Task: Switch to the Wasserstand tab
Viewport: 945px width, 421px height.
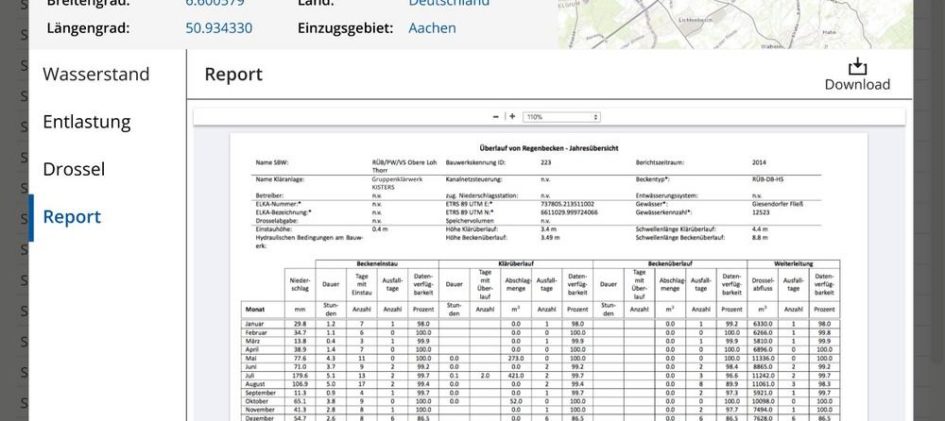Action: 96,74
